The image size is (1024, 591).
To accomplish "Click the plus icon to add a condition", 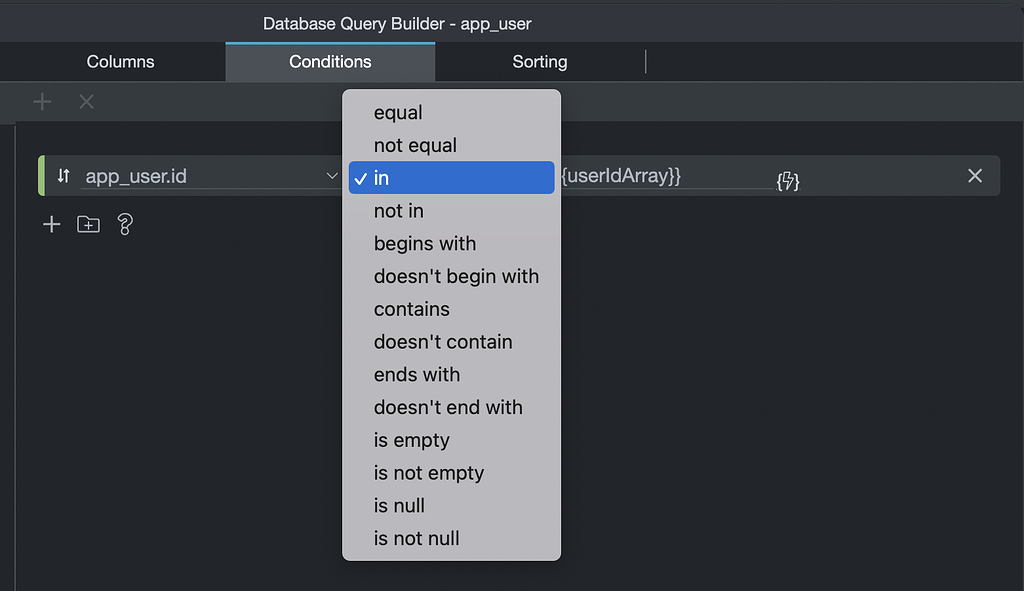I will pyautogui.click(x=50, y=224).
